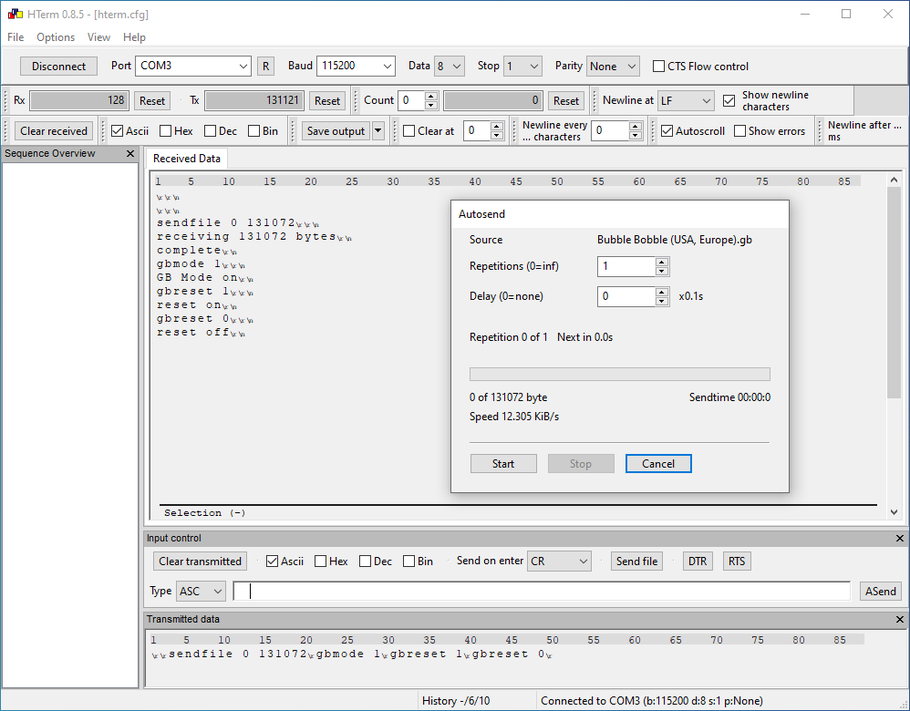Screen dimensions: 910x711
Task: Open the File menu
Action: [x=16, y=37]
